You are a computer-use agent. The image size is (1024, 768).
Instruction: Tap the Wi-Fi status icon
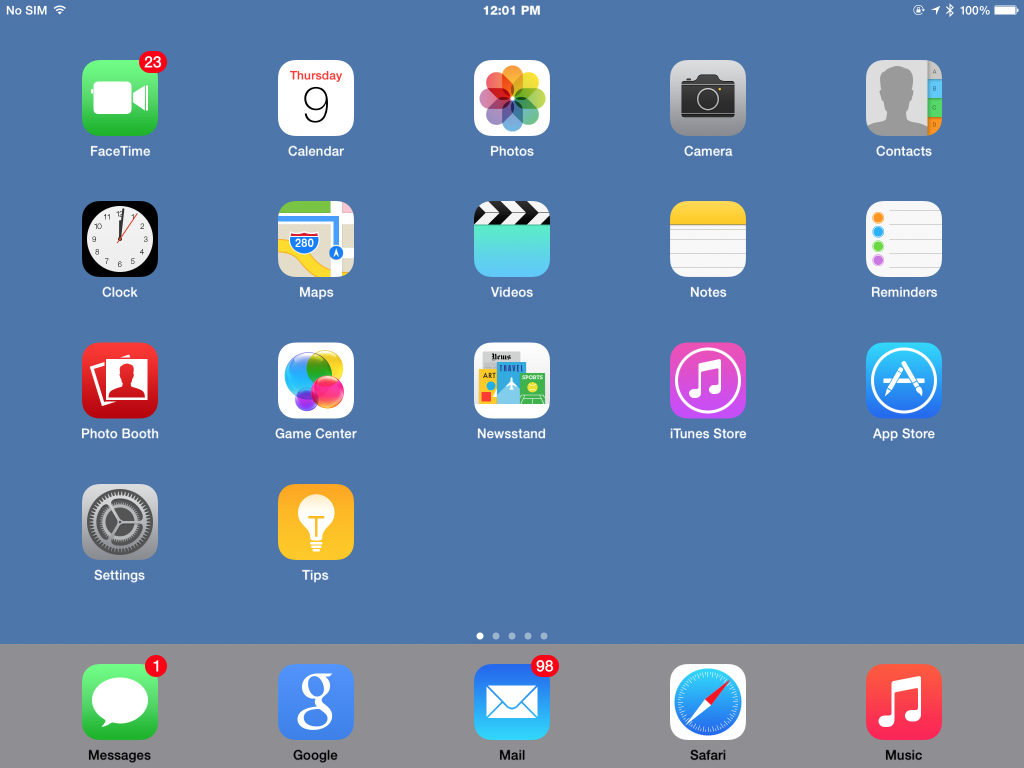click(x=60, y=10)
